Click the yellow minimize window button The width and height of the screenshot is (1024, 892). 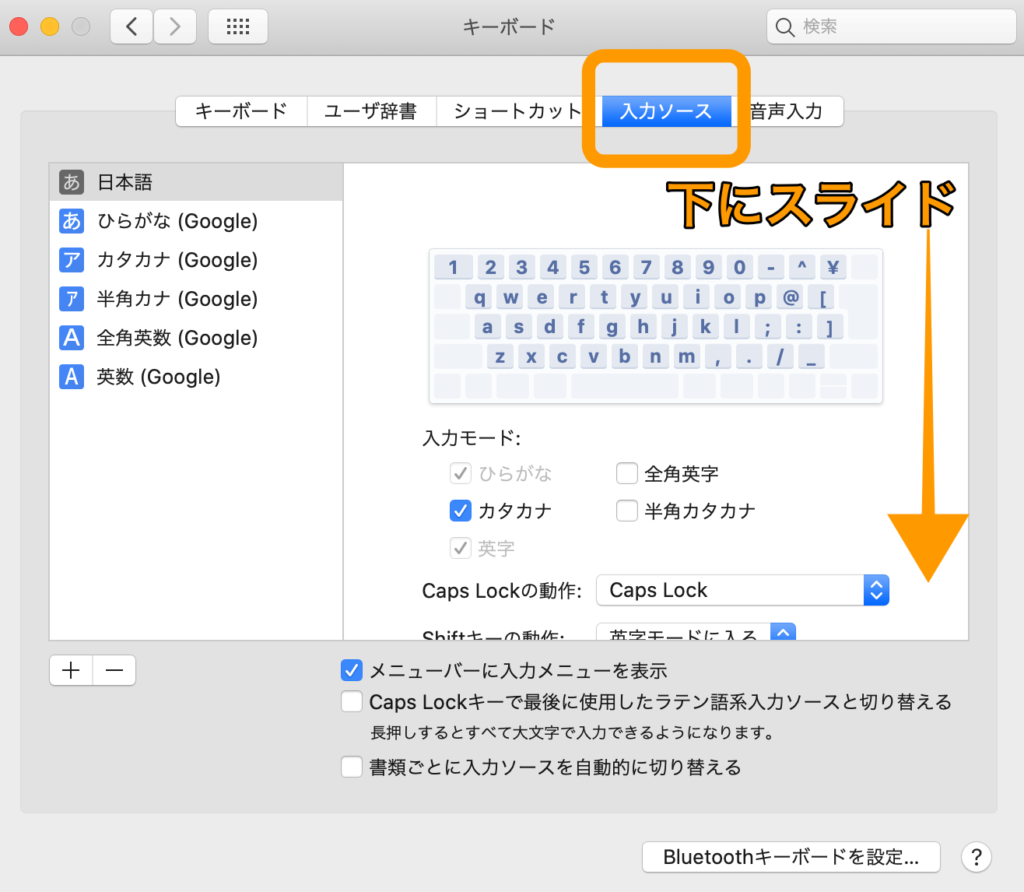50,27
